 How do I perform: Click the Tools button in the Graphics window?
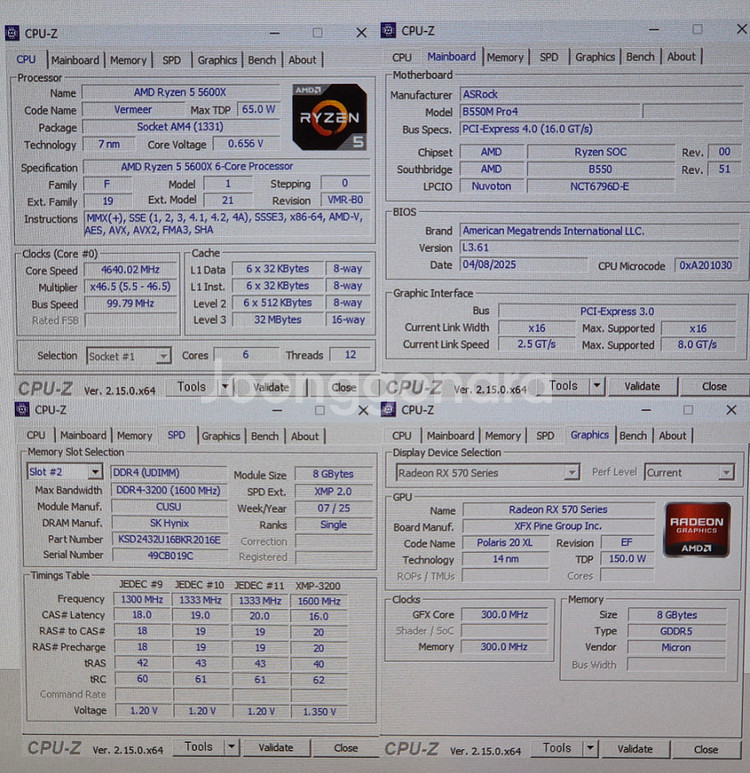point(557,748)
